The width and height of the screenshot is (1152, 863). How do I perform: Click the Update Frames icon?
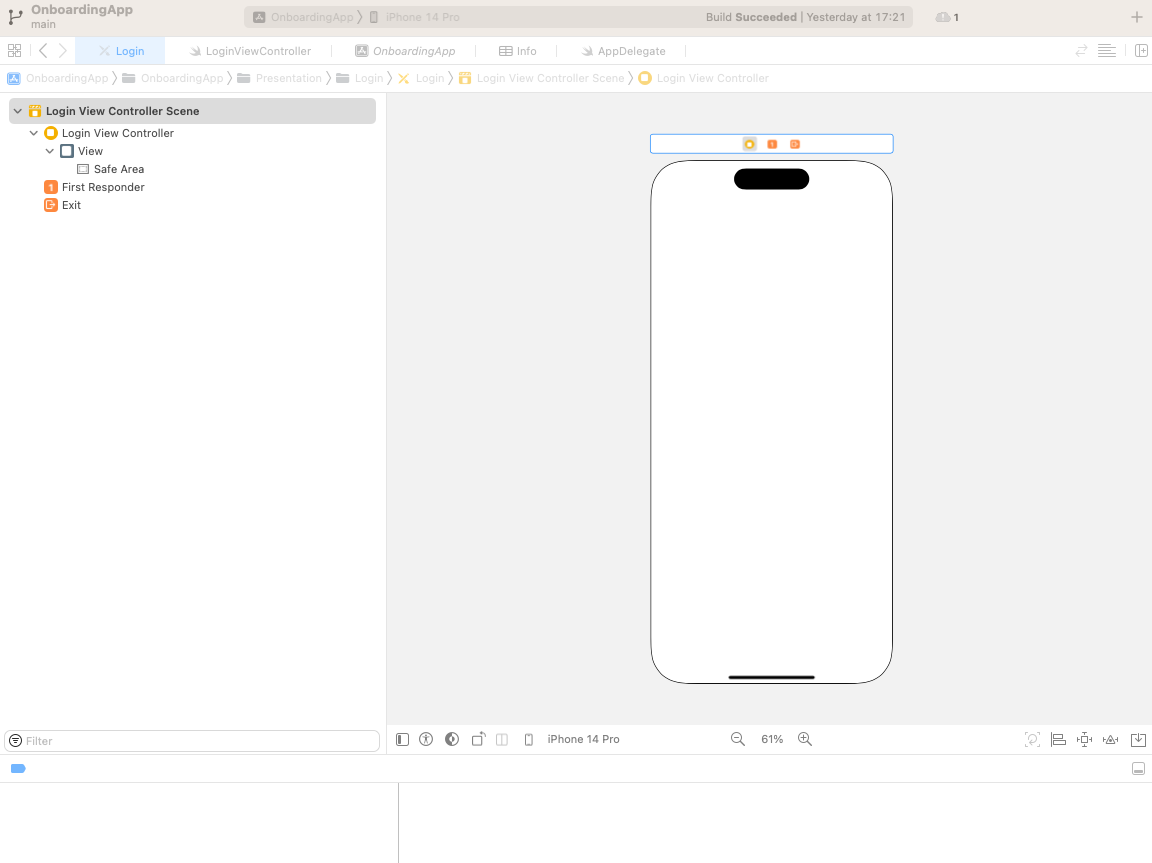click(x=1032, y=739)
